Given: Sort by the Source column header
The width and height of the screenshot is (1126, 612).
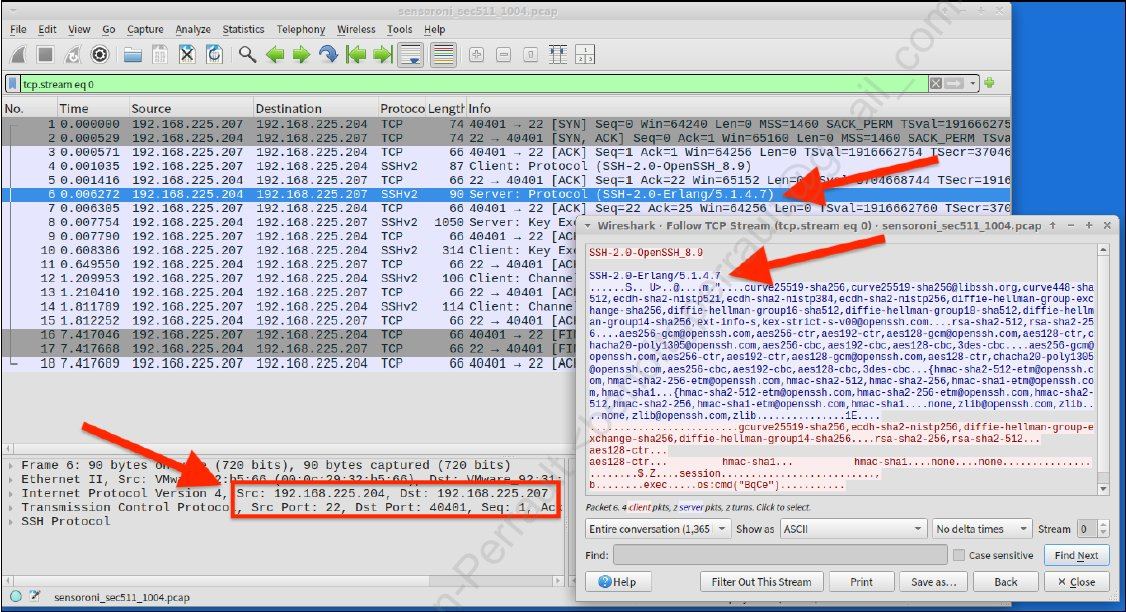Looking at the screenshot, I should tap(190, 108).
